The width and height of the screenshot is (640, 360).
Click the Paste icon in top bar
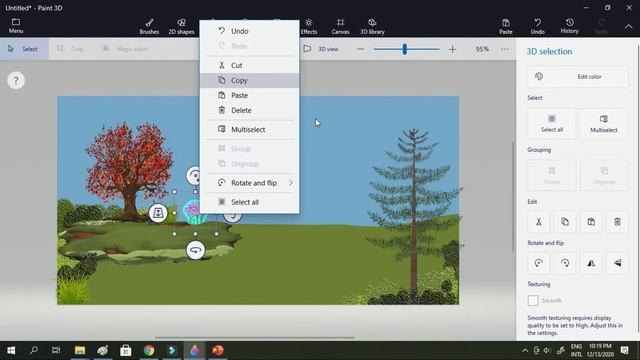coord(505,26)
